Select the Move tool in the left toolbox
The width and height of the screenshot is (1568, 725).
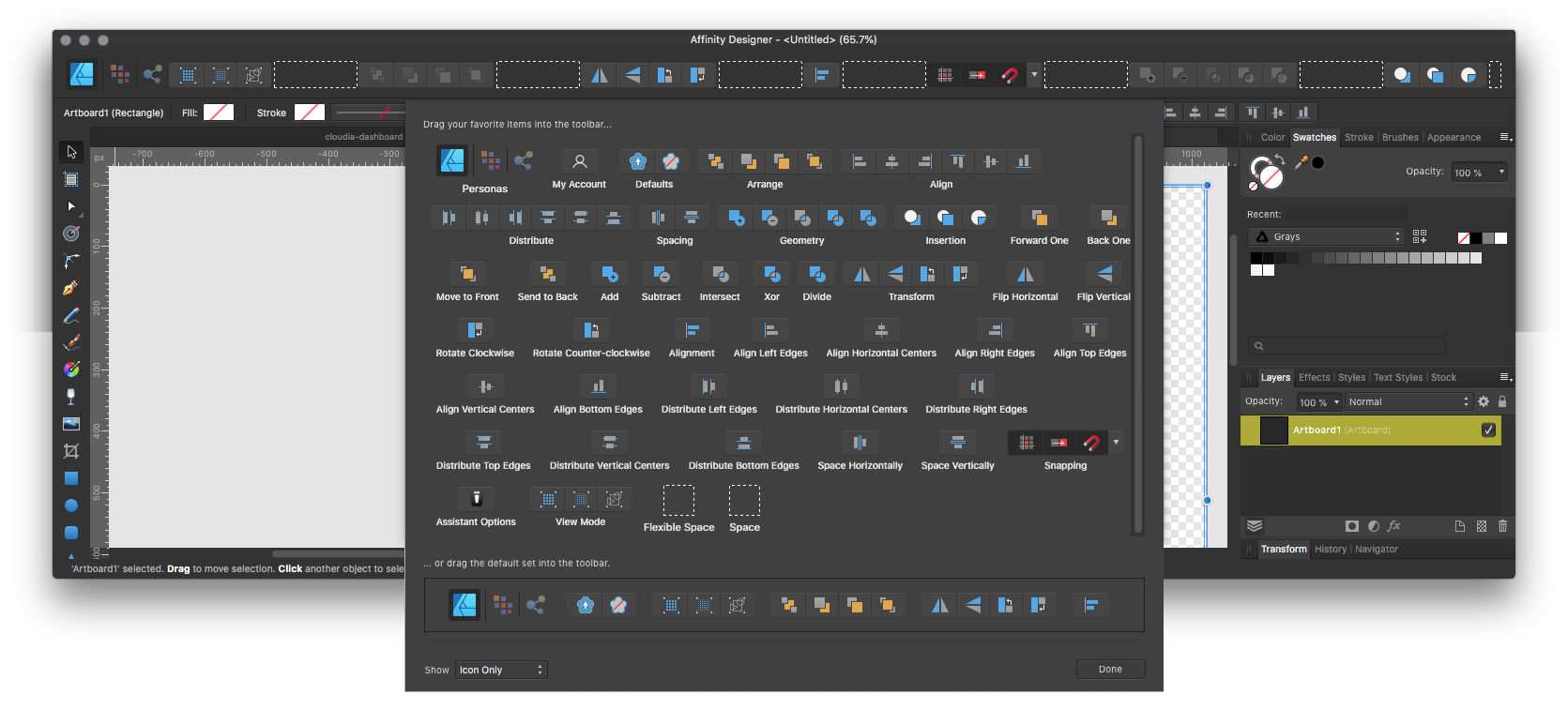(71, 152)
